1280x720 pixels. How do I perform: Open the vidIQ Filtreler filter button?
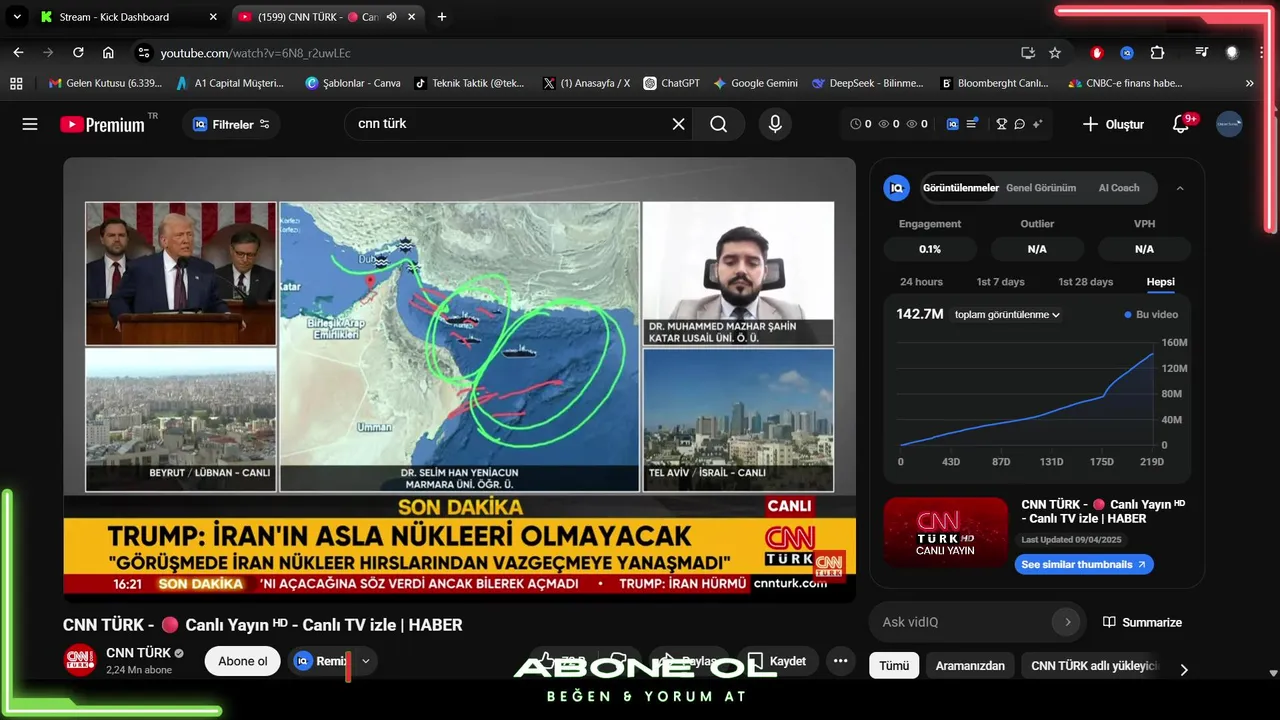tap(231, 124)
